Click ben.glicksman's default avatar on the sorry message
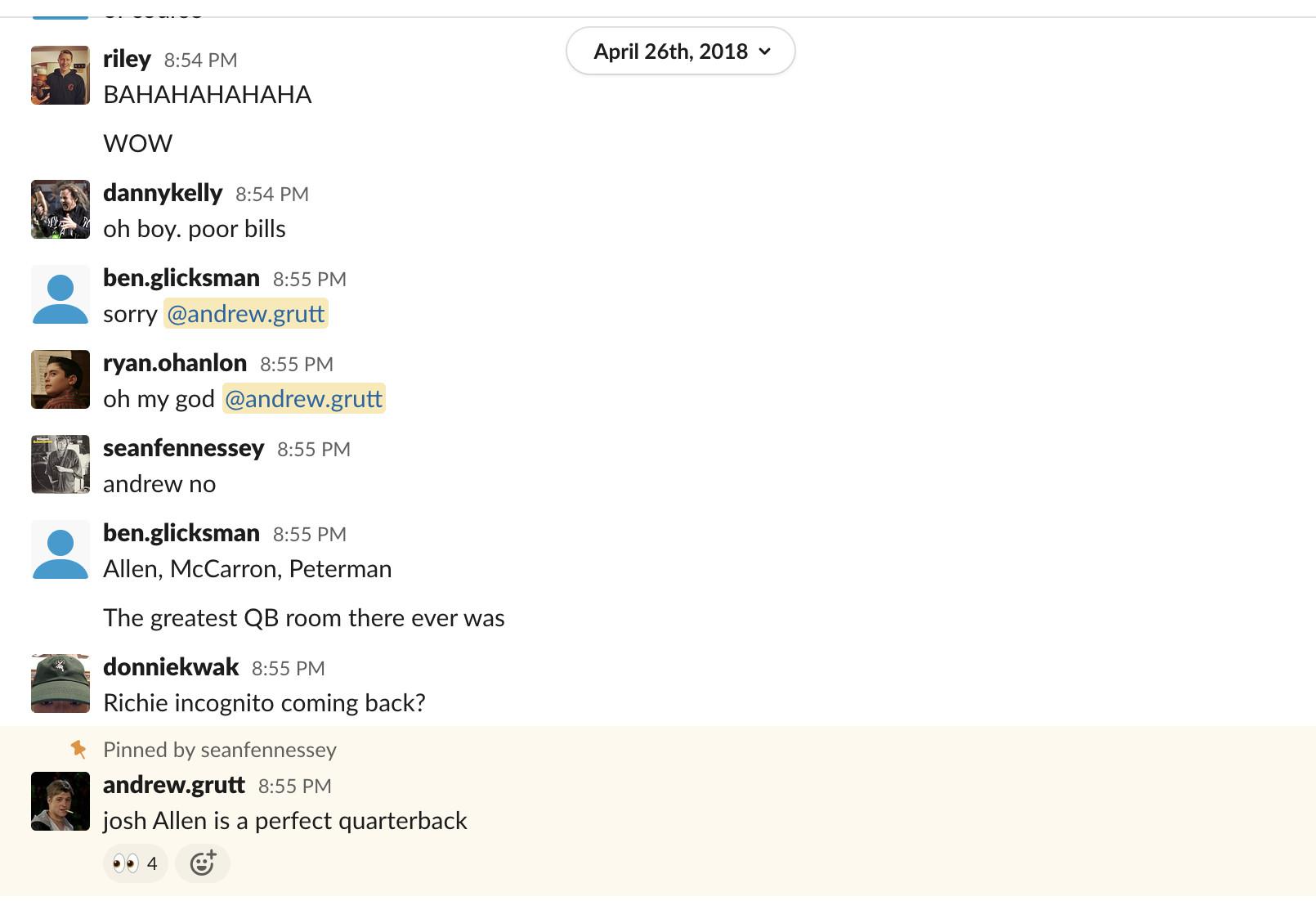This screenshot has height=901, width=1316. (x=60, y=294)
